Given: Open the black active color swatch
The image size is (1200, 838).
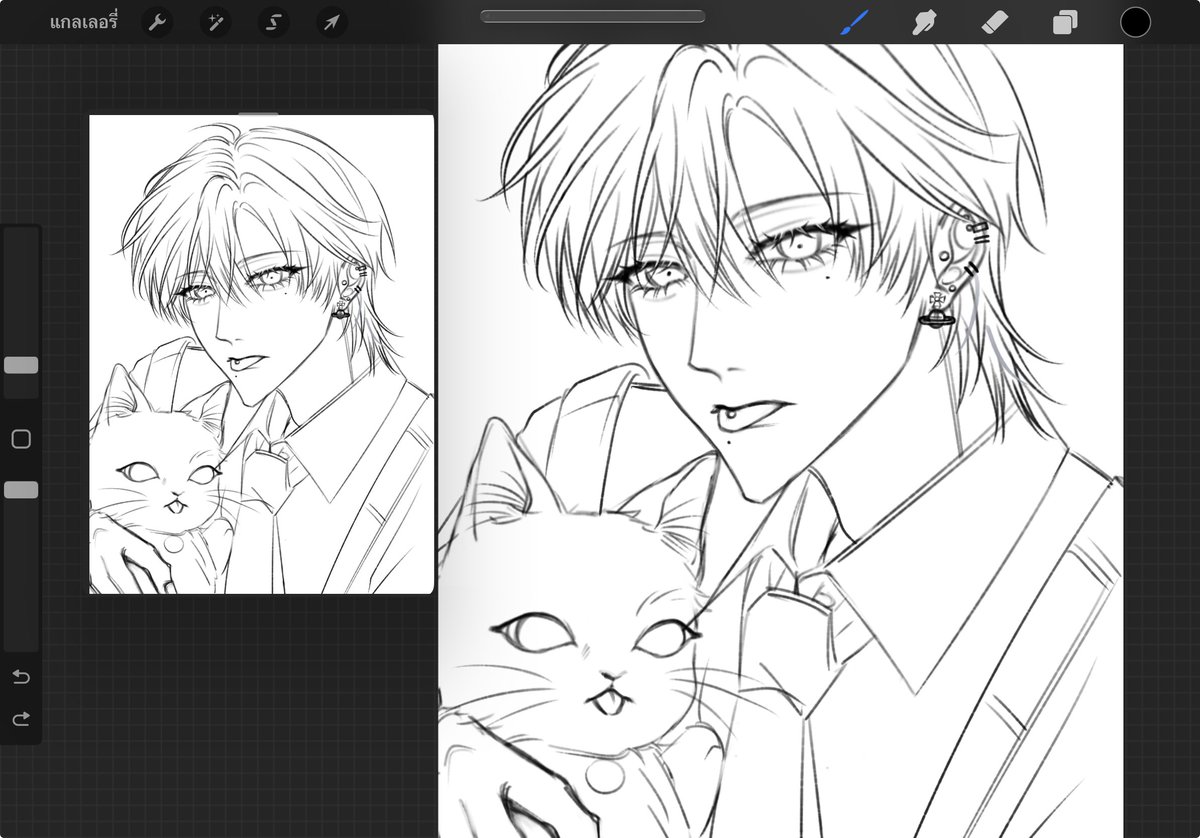Looking at the screenshot, I should 1135,22.
